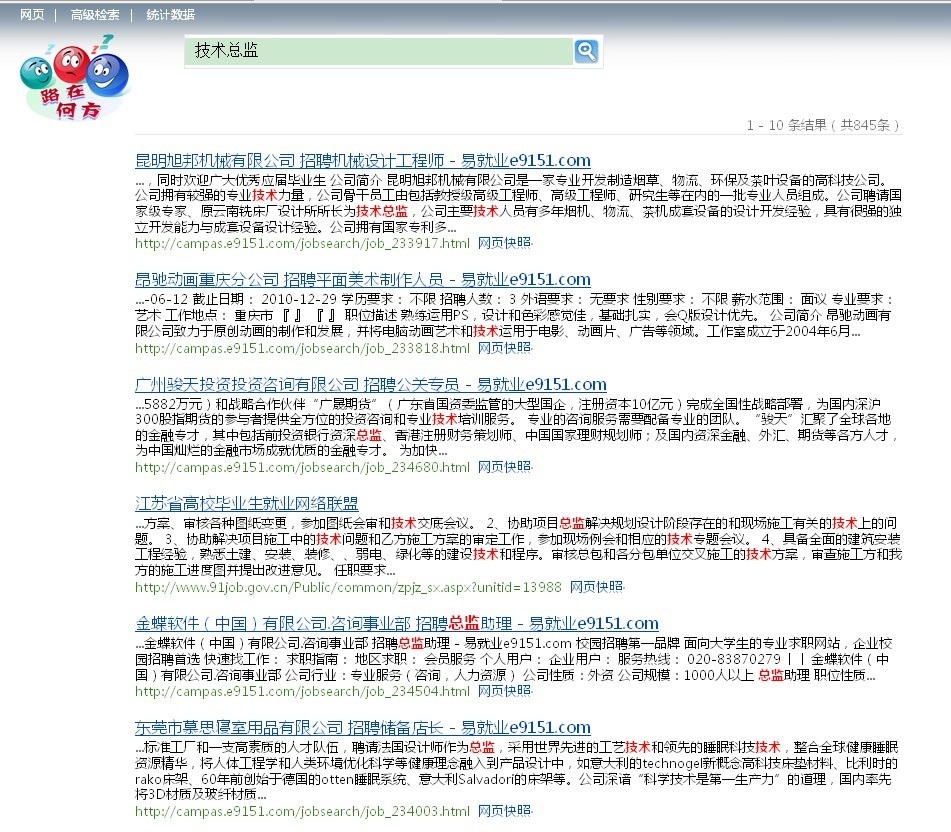Click URL text campas.e9151.com/jobsearch/job_234680.html
Image resolution: width=951 pixels, height=832 pixels.
pos(303,468)
